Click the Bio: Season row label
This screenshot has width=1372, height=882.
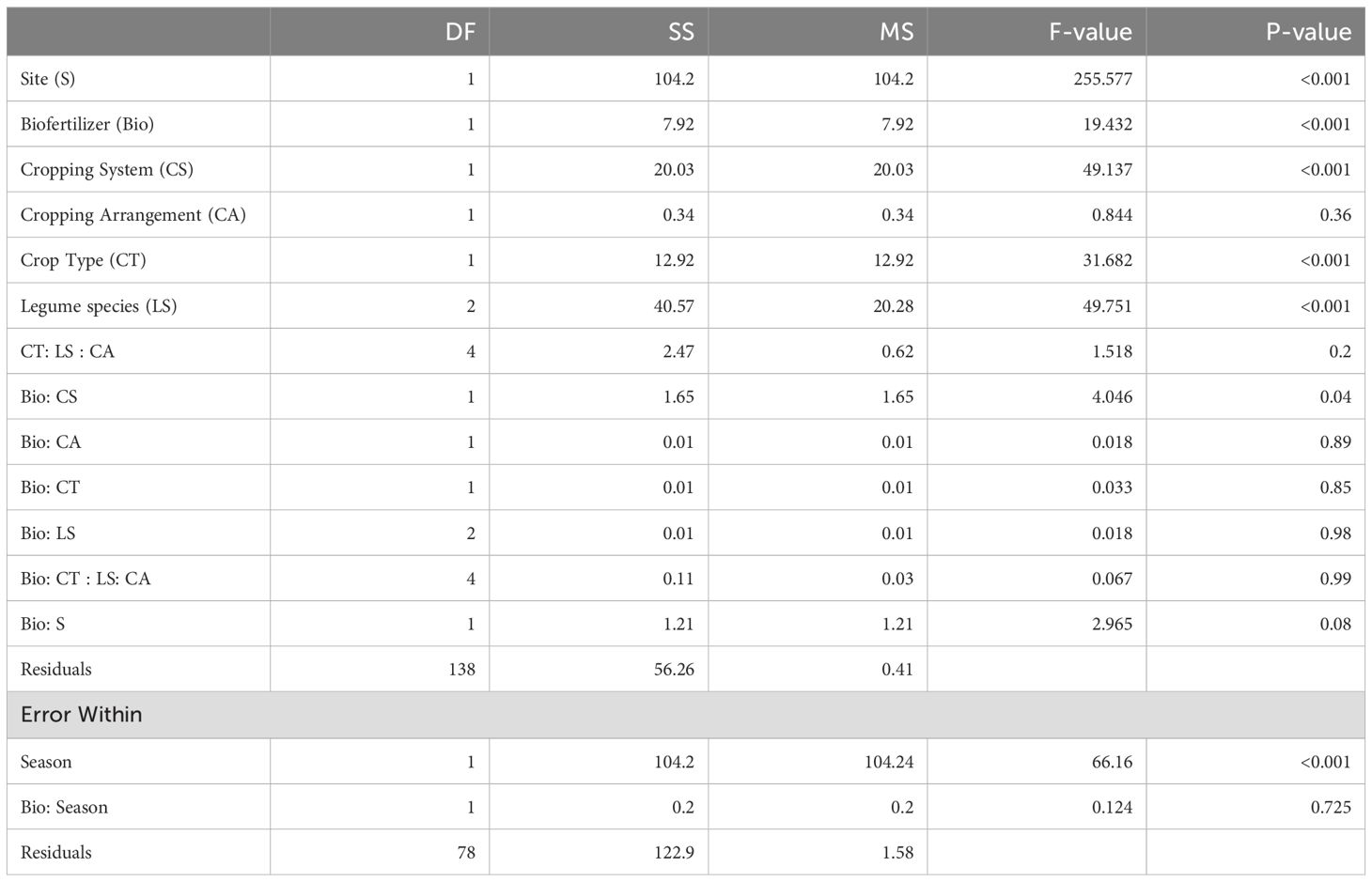click(x=64, y=807)
